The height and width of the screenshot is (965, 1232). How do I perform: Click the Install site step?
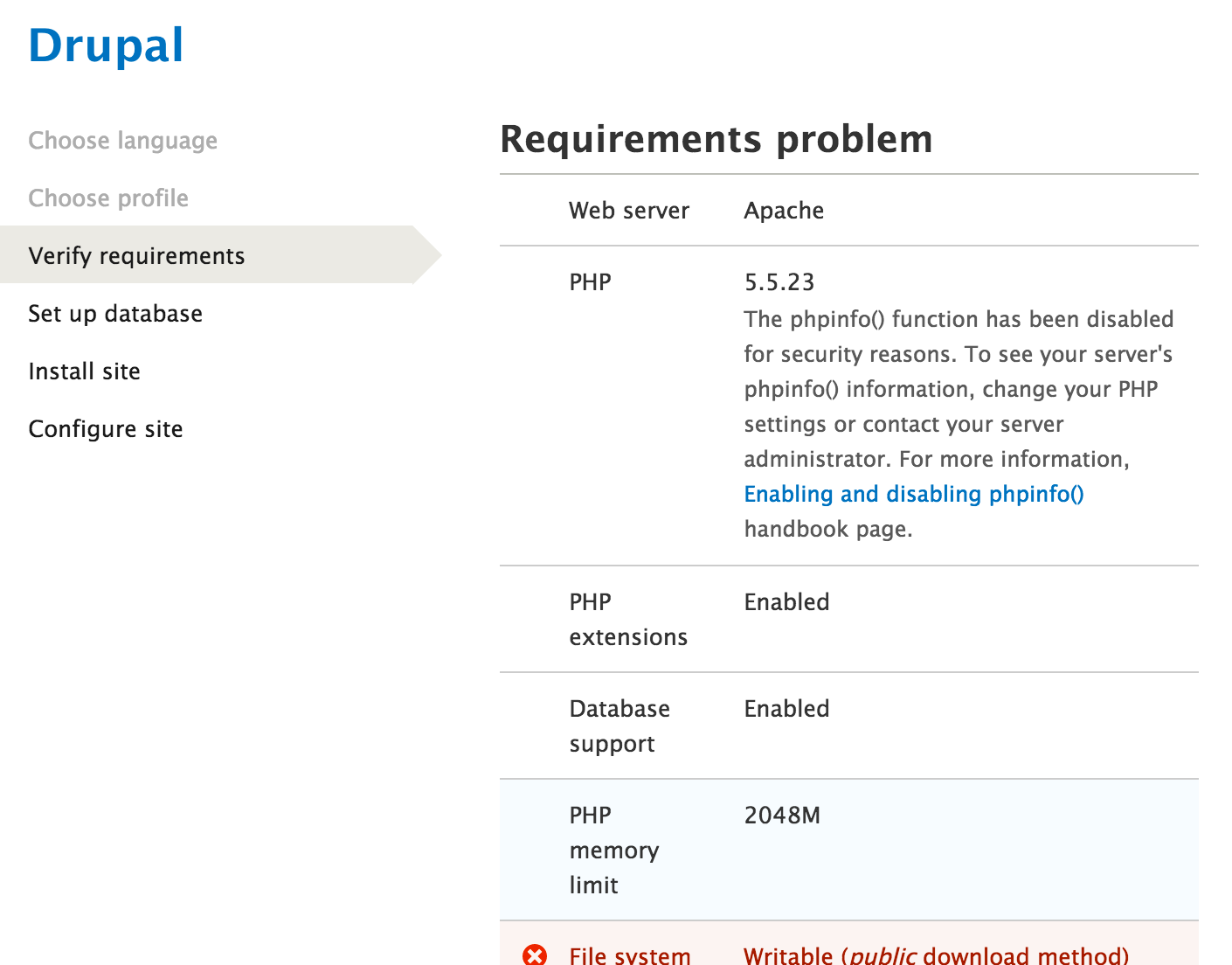pos(84,371)
